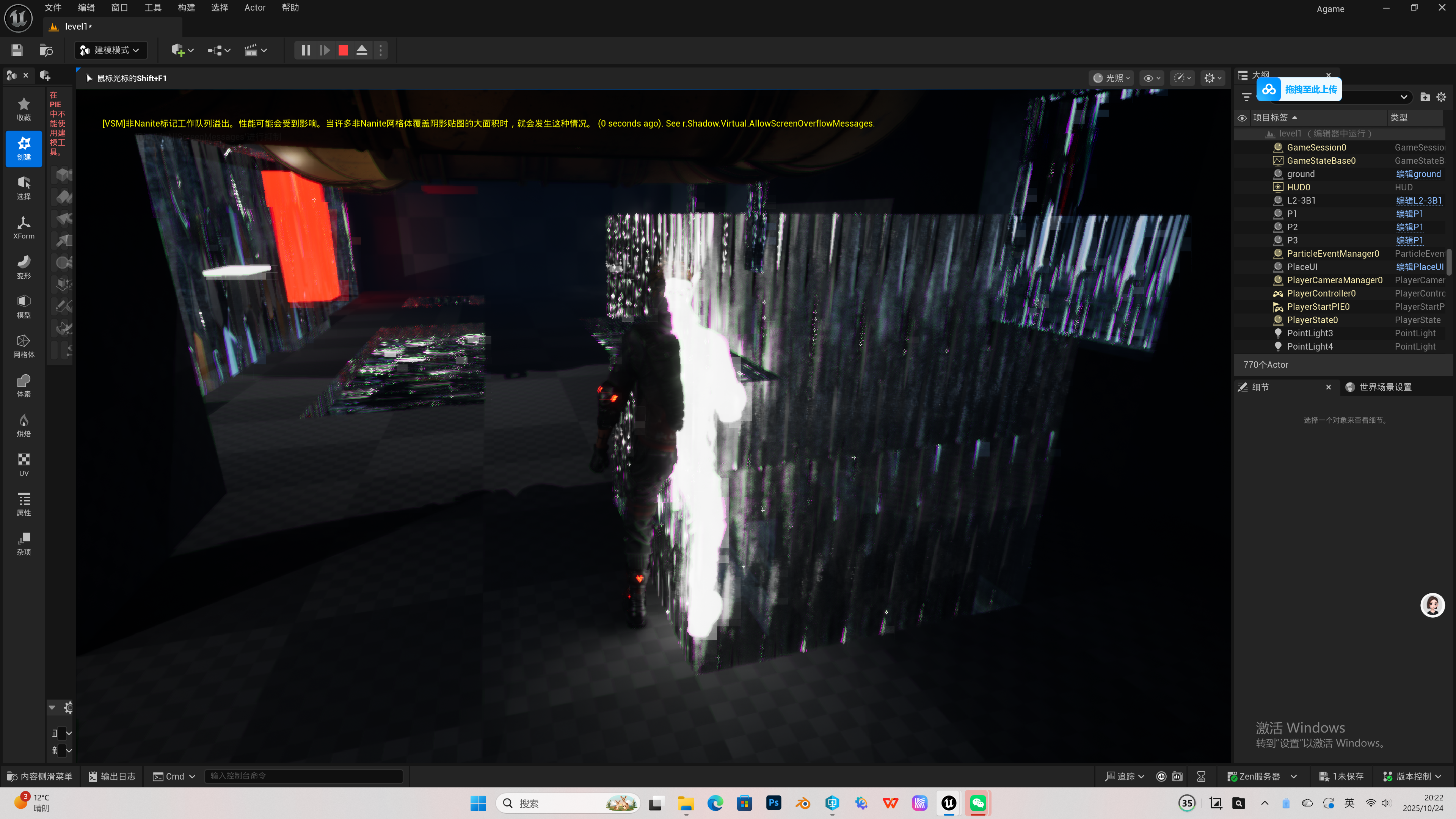Open the viewport Show flags eye menu
The width and height of the screenshot is (1456, 819).
1152,78
